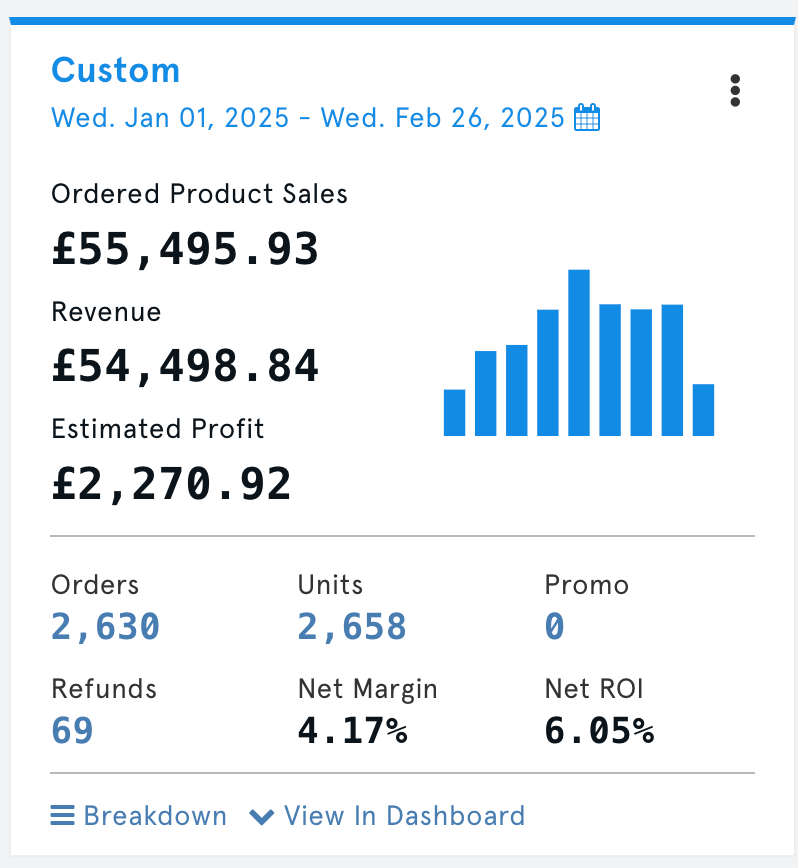The height and width of the screenshot is (868, 798).
Task: Click the Refunds value 69
Action: [71, 730]
